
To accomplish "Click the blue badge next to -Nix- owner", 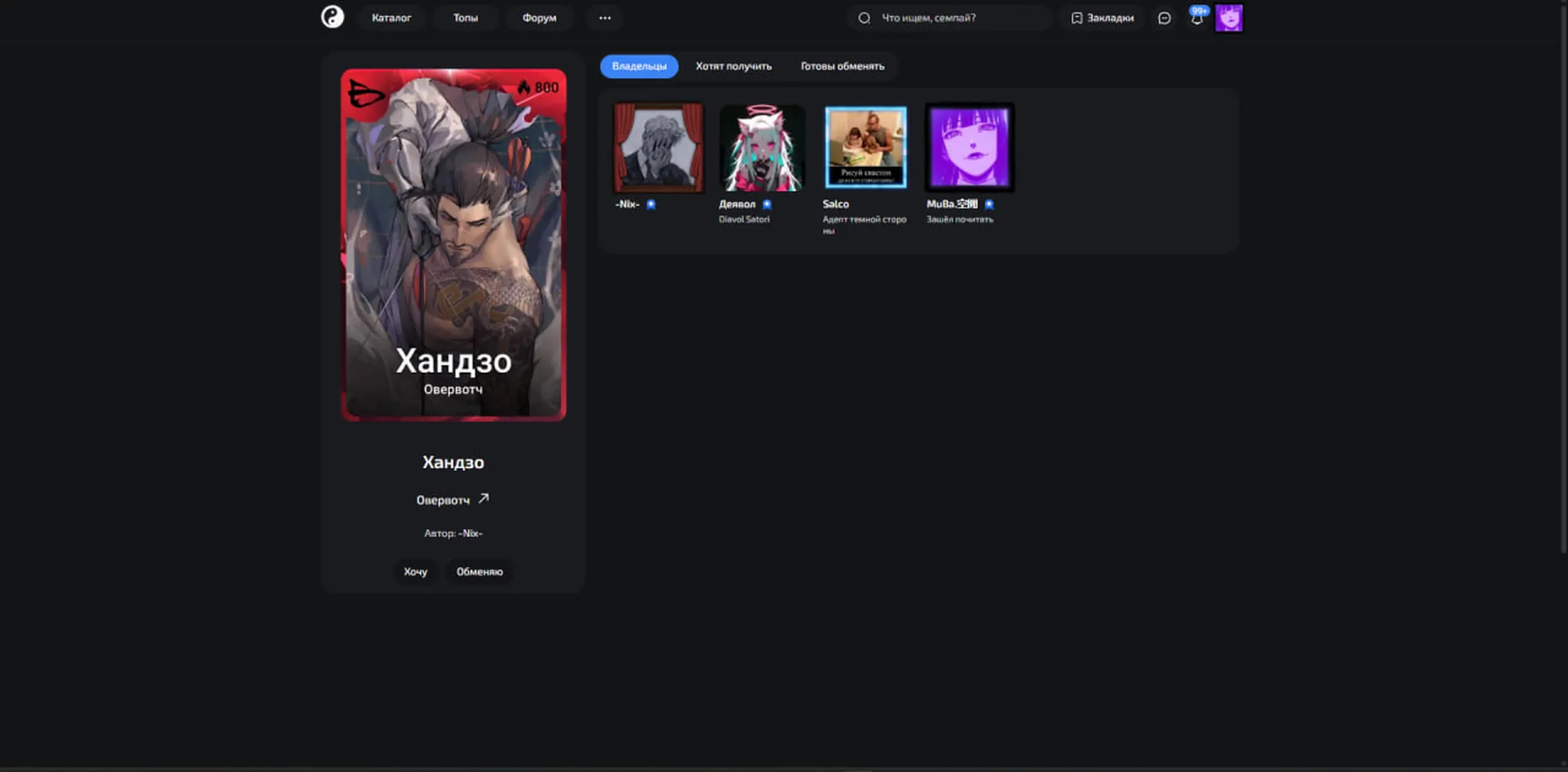I will (651, 205).
